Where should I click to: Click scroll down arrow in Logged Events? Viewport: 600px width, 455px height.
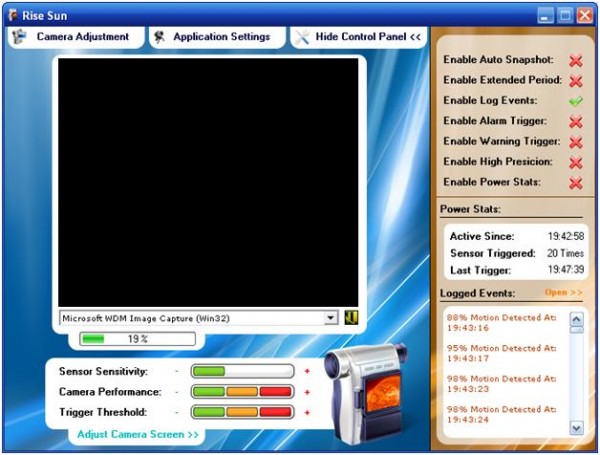(577, 427)
